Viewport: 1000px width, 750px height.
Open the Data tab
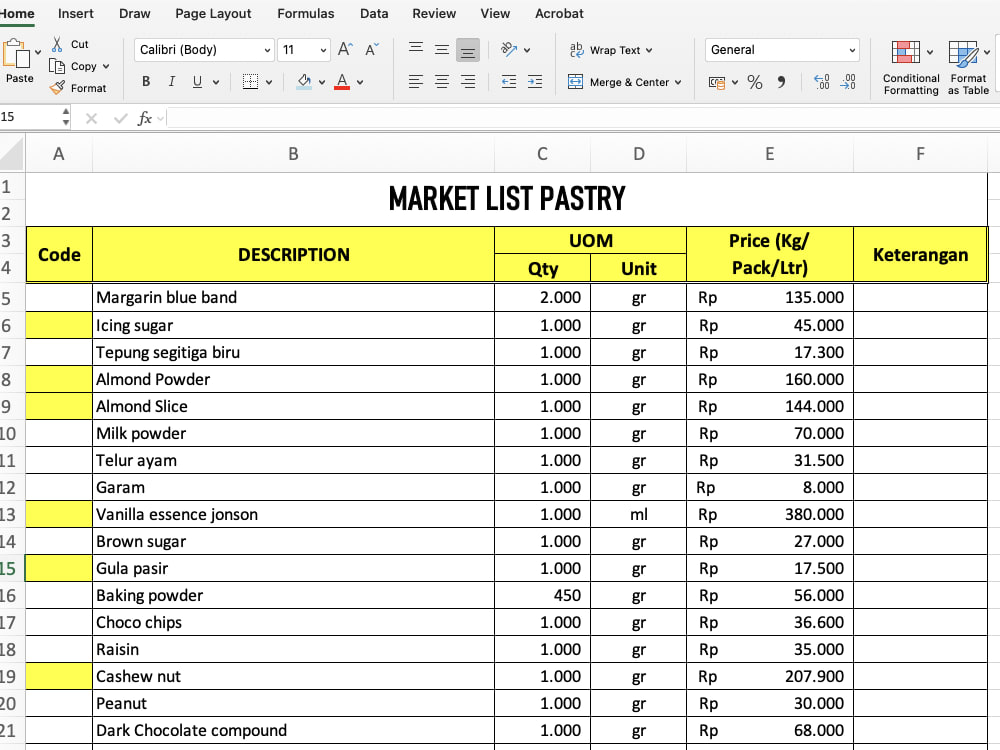[374, 13]
